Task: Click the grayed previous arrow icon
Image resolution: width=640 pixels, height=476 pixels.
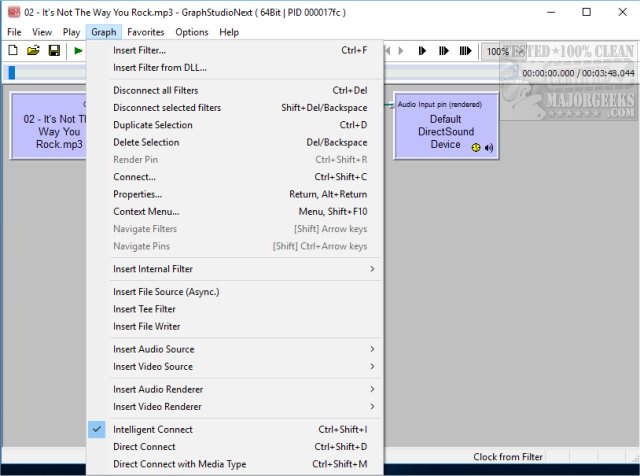Action: click(388, 51)
